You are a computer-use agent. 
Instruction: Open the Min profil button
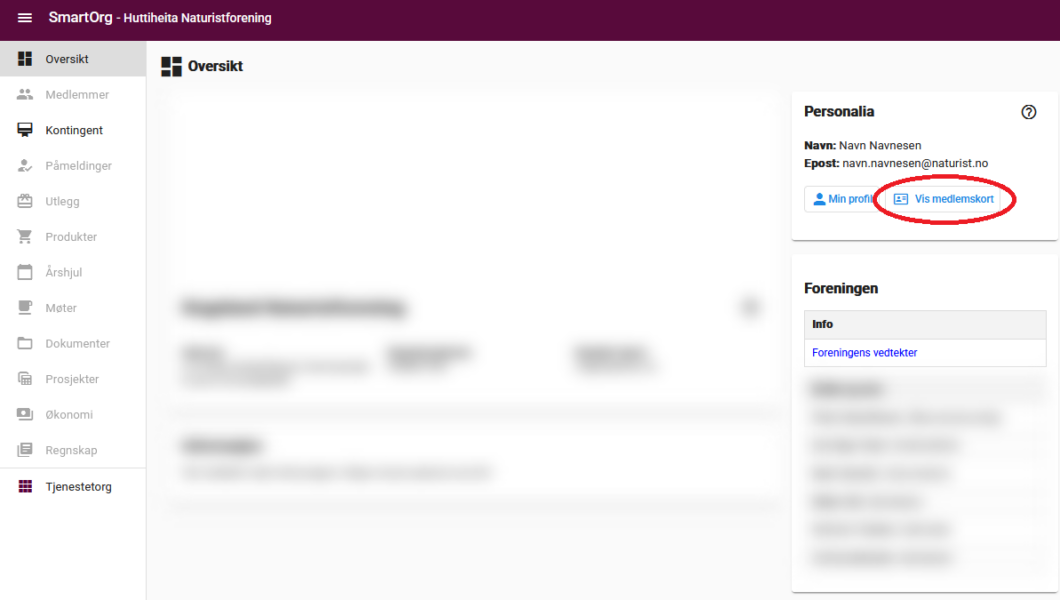842,199
